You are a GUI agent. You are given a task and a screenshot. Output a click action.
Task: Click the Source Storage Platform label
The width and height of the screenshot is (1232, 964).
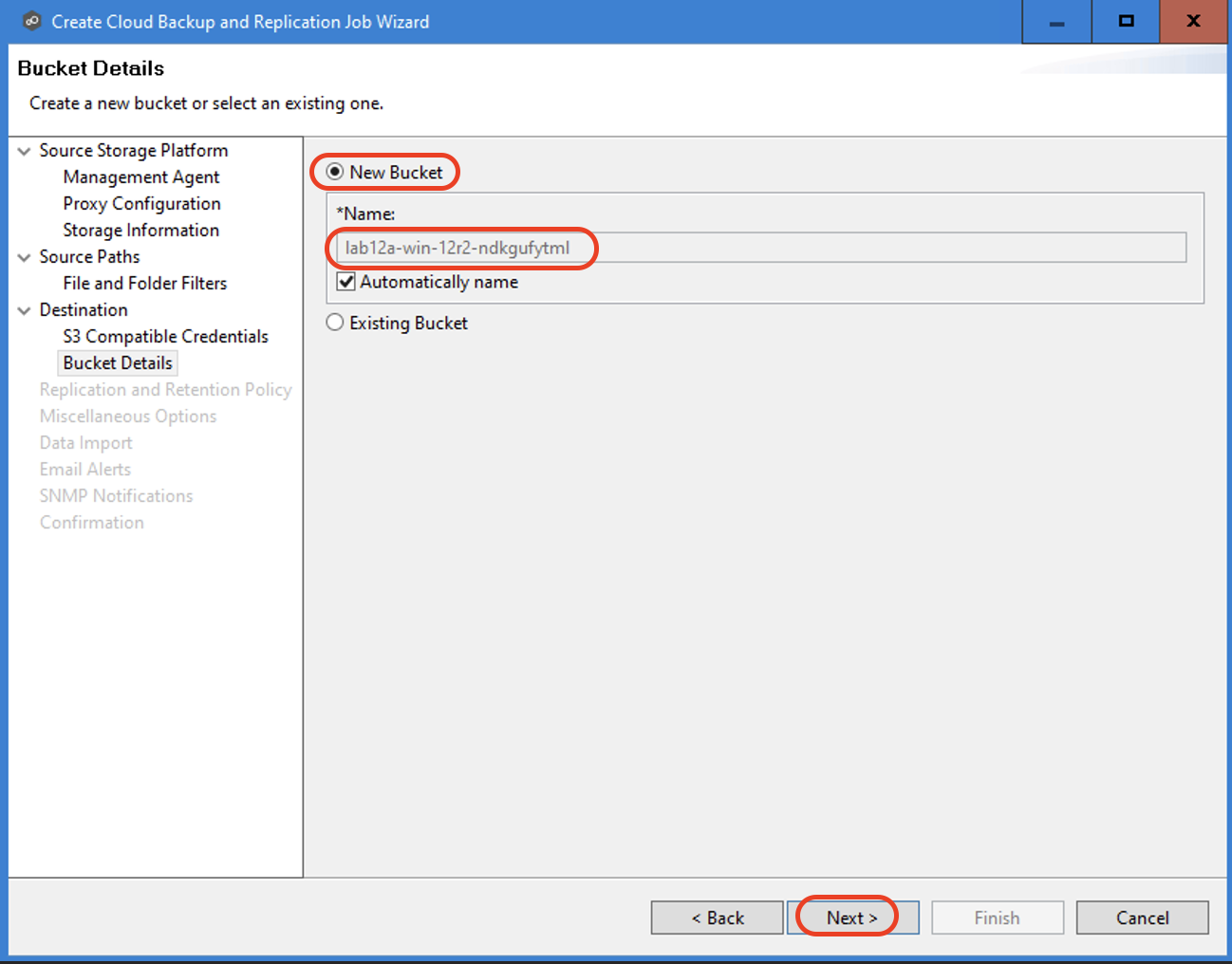click(134, 151)
